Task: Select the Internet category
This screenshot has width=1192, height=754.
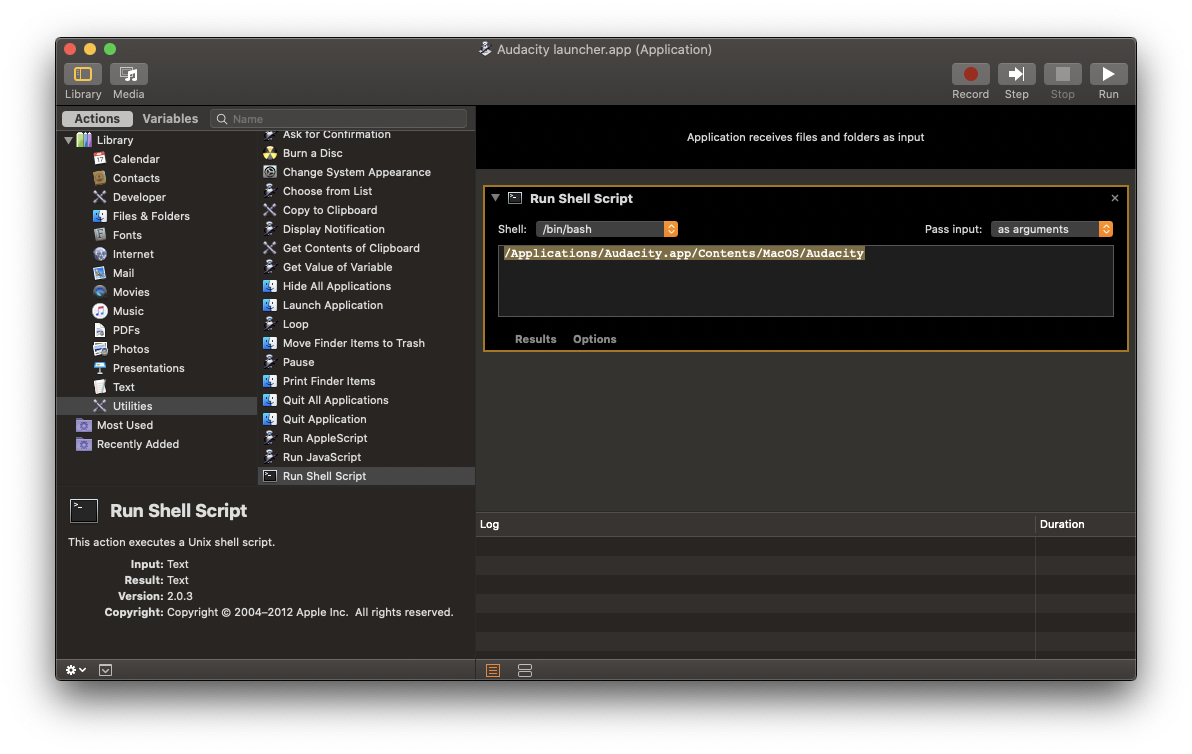Action: click(x=133, y=254)
